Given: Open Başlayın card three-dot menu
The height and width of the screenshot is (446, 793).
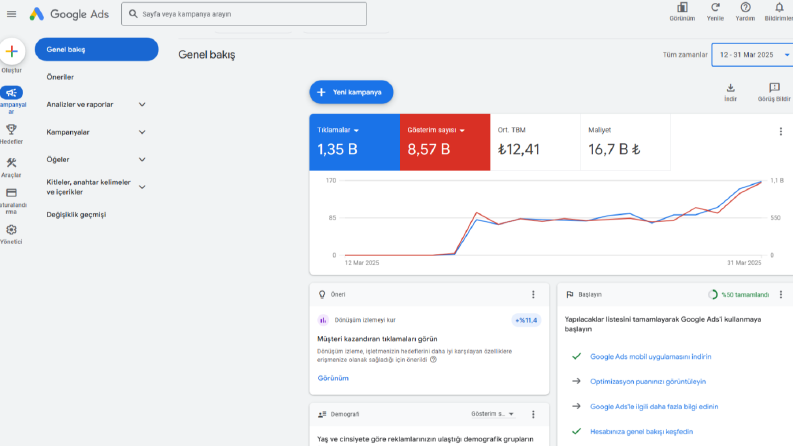Looking at the screenshot, I should click(781, 294).
